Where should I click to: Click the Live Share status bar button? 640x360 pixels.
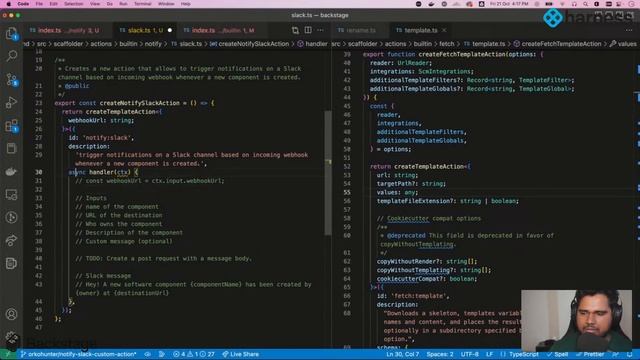point(240,354)
